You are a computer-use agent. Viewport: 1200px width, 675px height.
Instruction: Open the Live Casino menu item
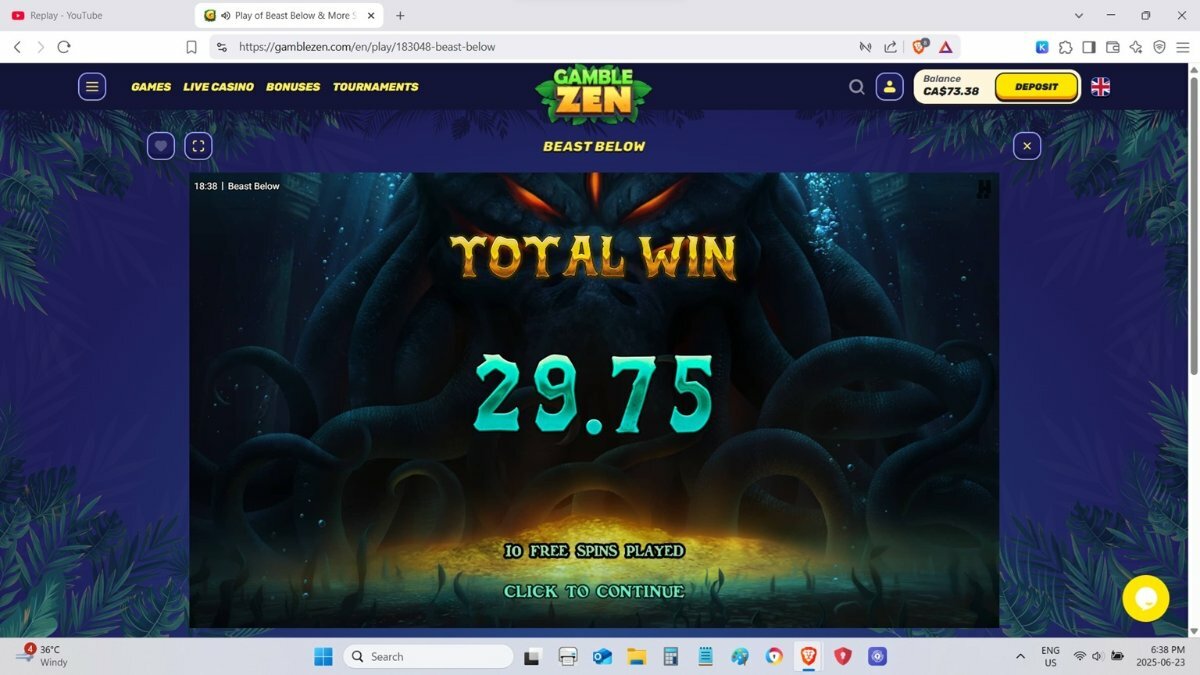click(x=218, y=87)
